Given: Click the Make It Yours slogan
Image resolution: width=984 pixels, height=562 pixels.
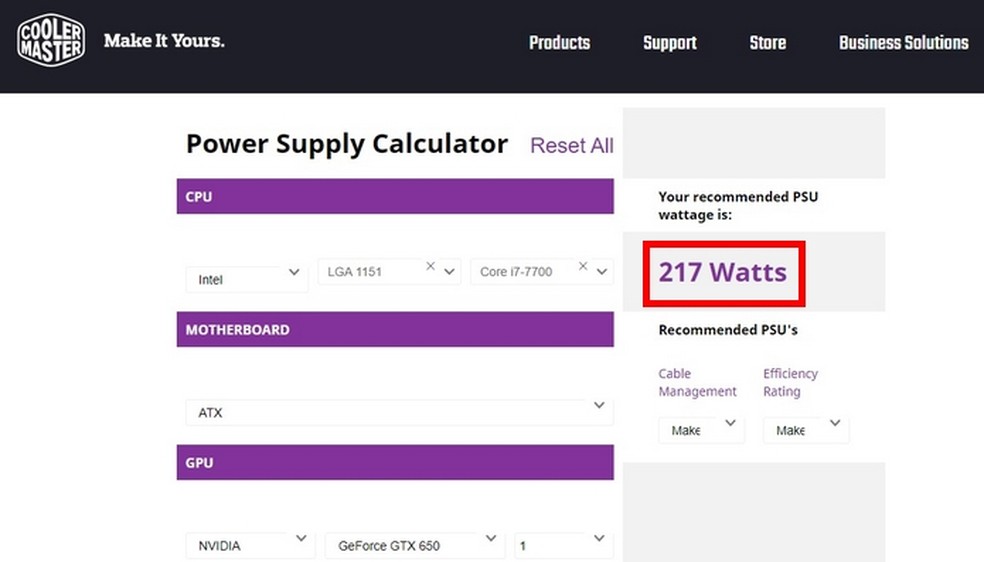Looking at the screenshot, I should tap(164, 41).
